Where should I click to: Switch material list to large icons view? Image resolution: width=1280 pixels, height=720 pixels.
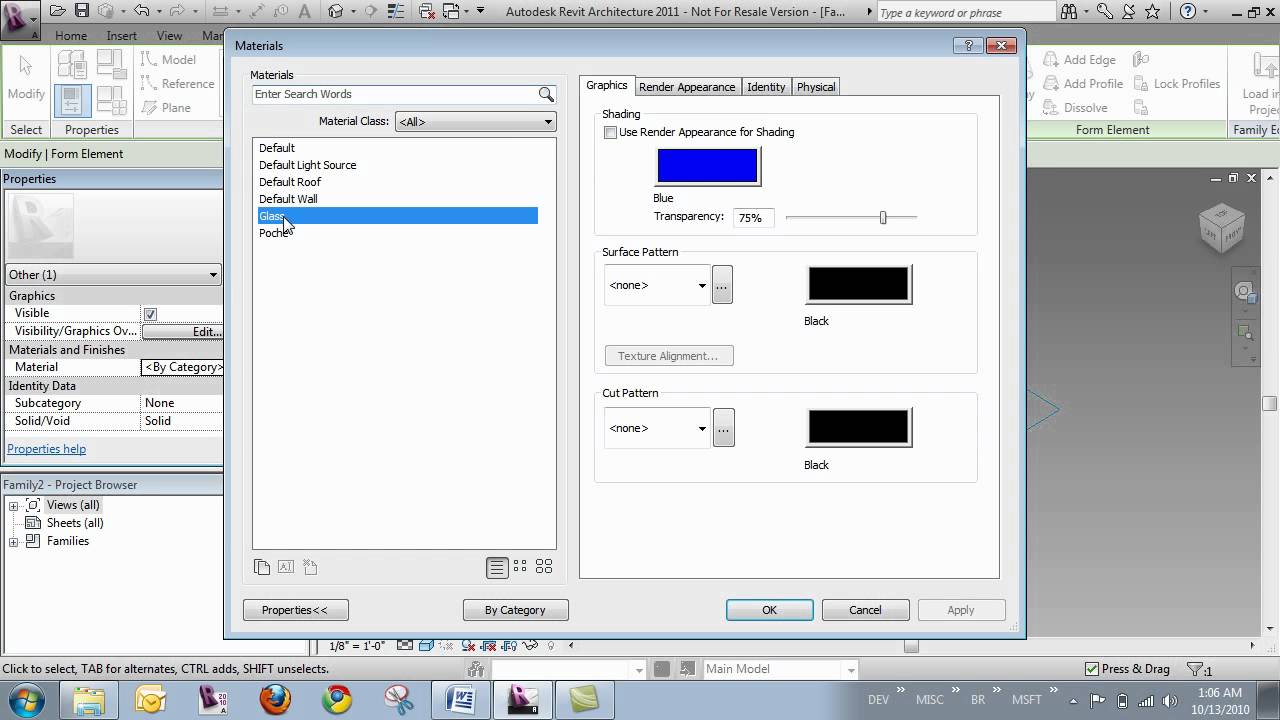pos(544,566)
